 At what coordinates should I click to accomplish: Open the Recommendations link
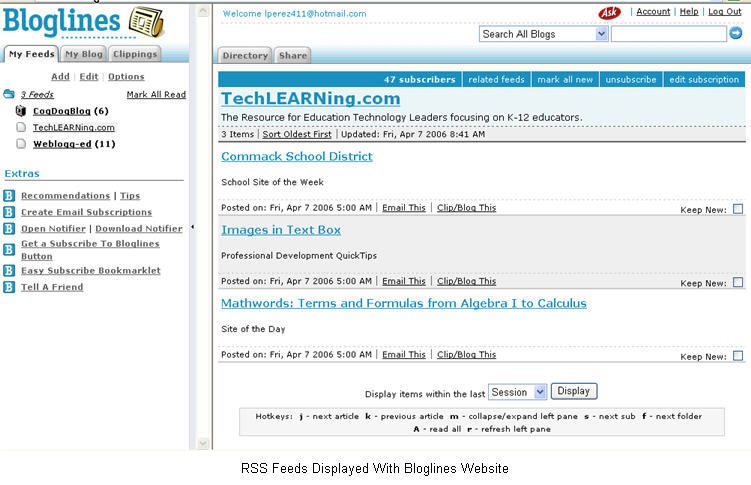pyautogui.click(x=66, y=195)
